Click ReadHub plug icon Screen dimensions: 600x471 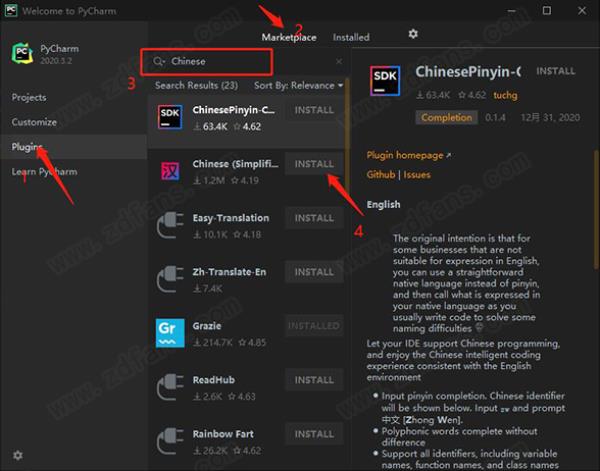(x=170, y=387)
